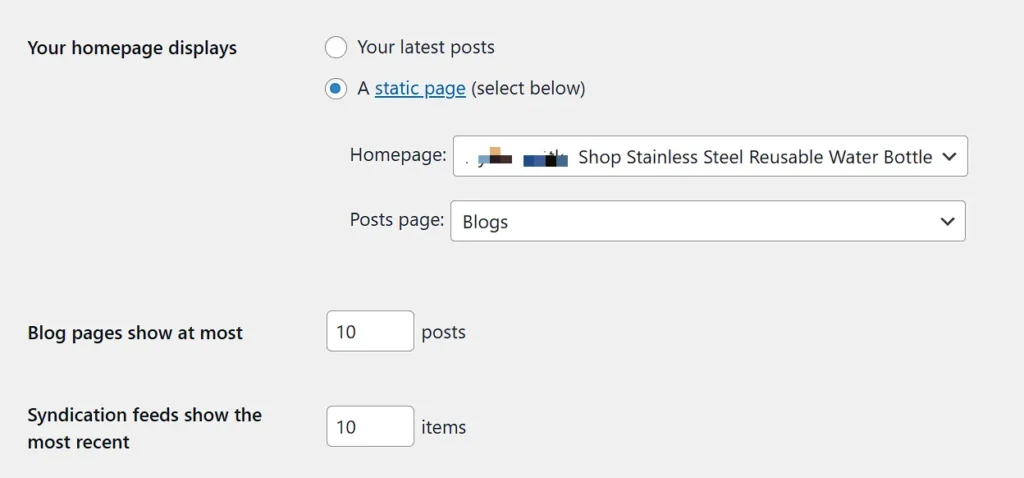Click the 'Your homepage displays' heading label

tap(132, 48)
